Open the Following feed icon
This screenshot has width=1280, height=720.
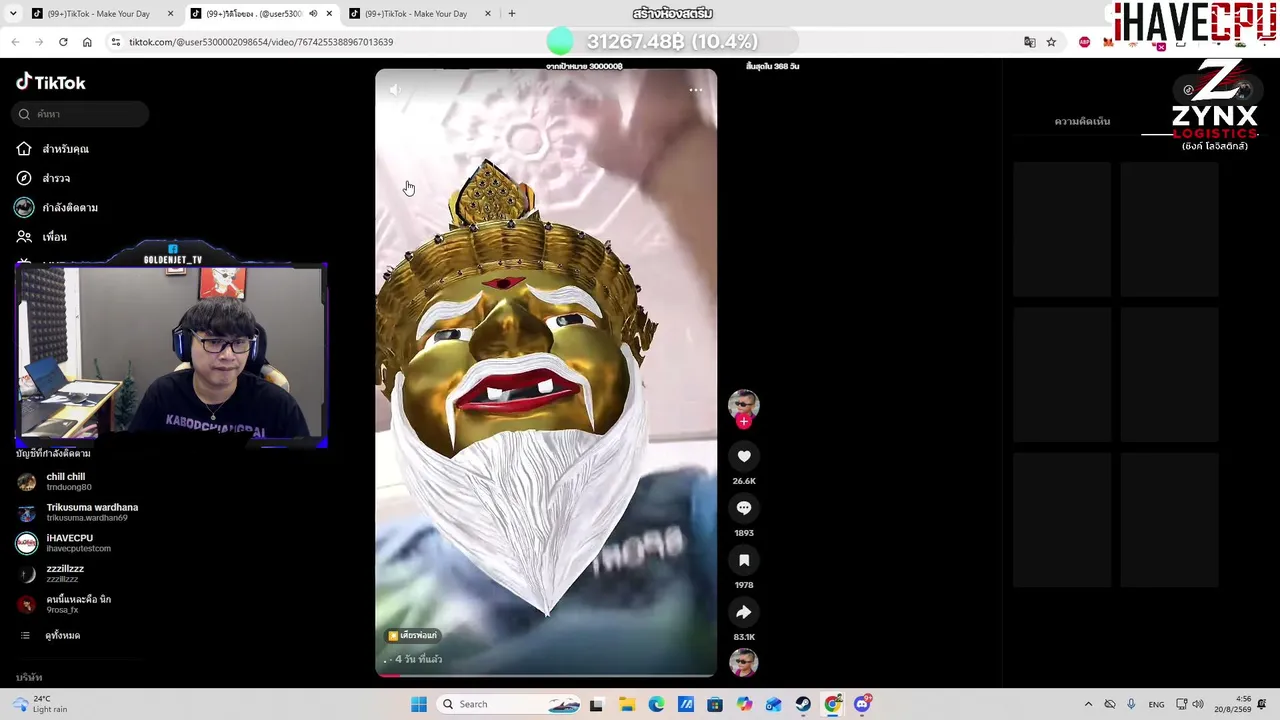point(24,207)
